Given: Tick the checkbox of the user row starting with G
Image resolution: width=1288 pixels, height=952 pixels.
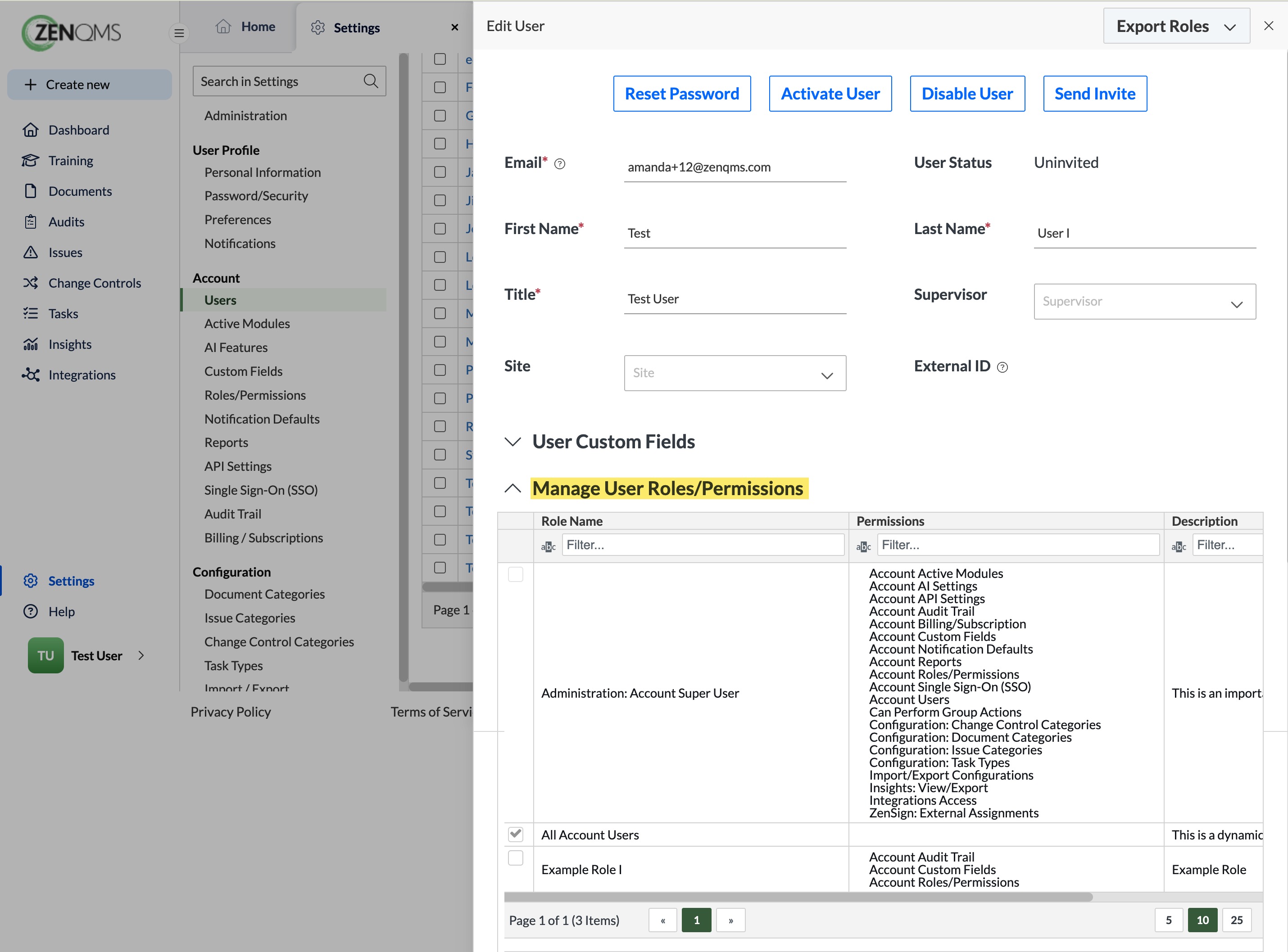Looking at the screenshot, I should coord(440,115).
